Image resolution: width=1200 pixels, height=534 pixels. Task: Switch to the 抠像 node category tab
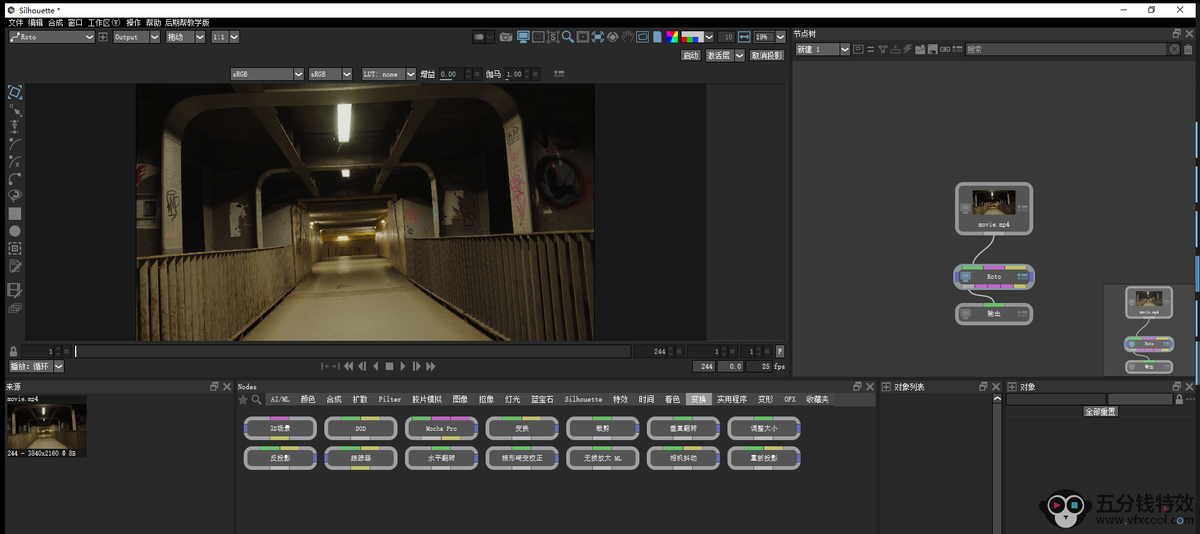[x=486, y=399]
